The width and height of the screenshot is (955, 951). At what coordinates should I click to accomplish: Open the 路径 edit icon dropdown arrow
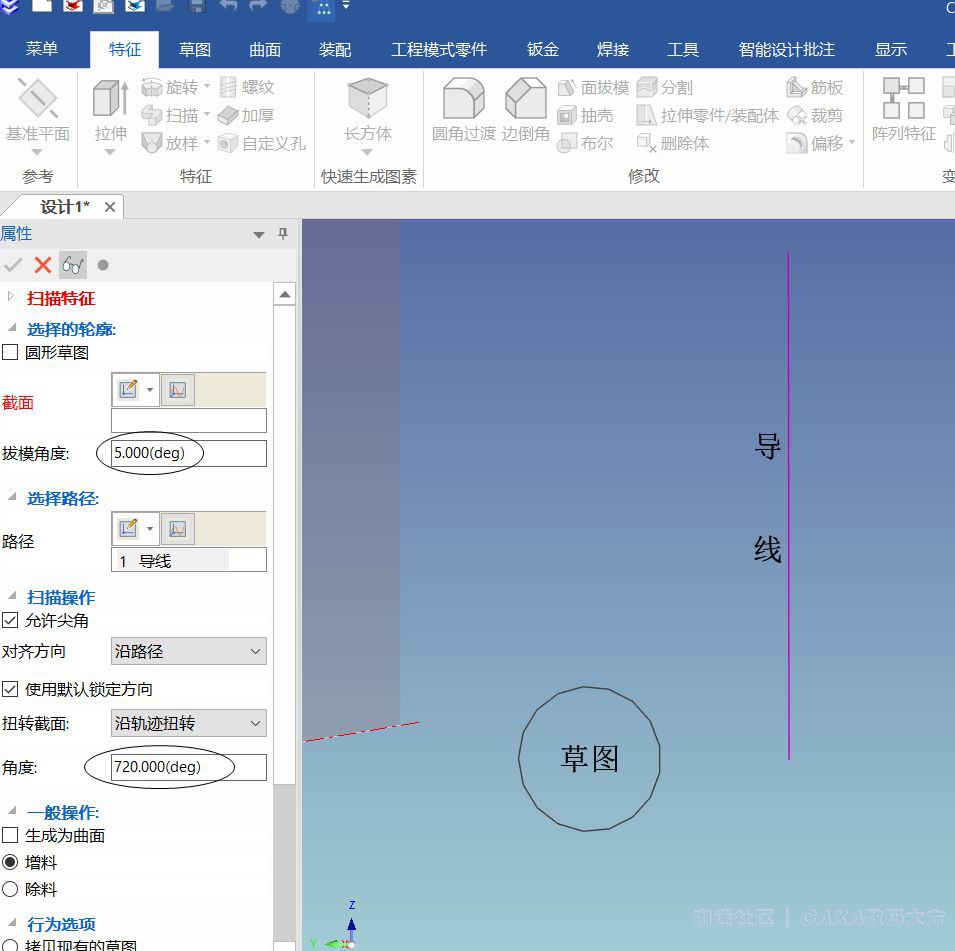click(150, 528)
